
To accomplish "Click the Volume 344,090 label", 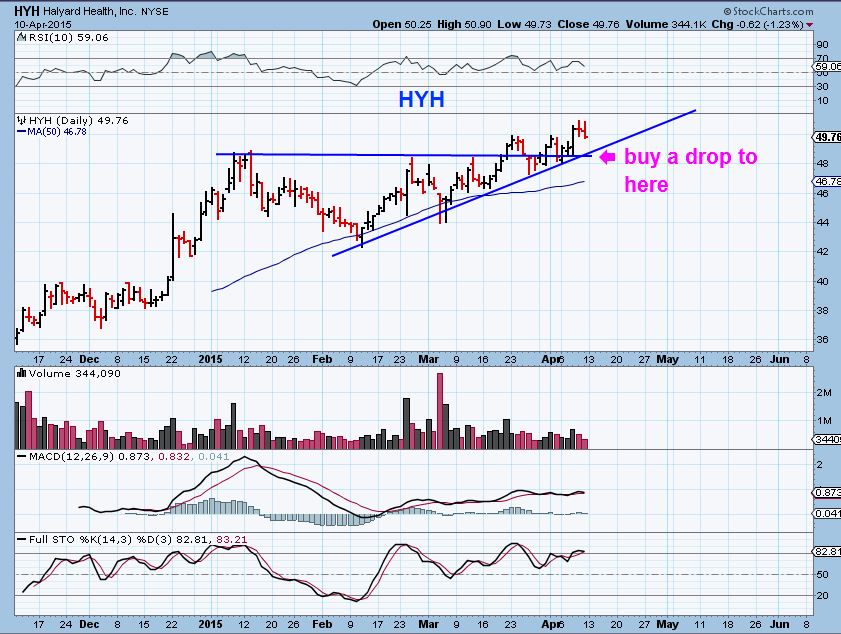I will click(x=75, y=373).
